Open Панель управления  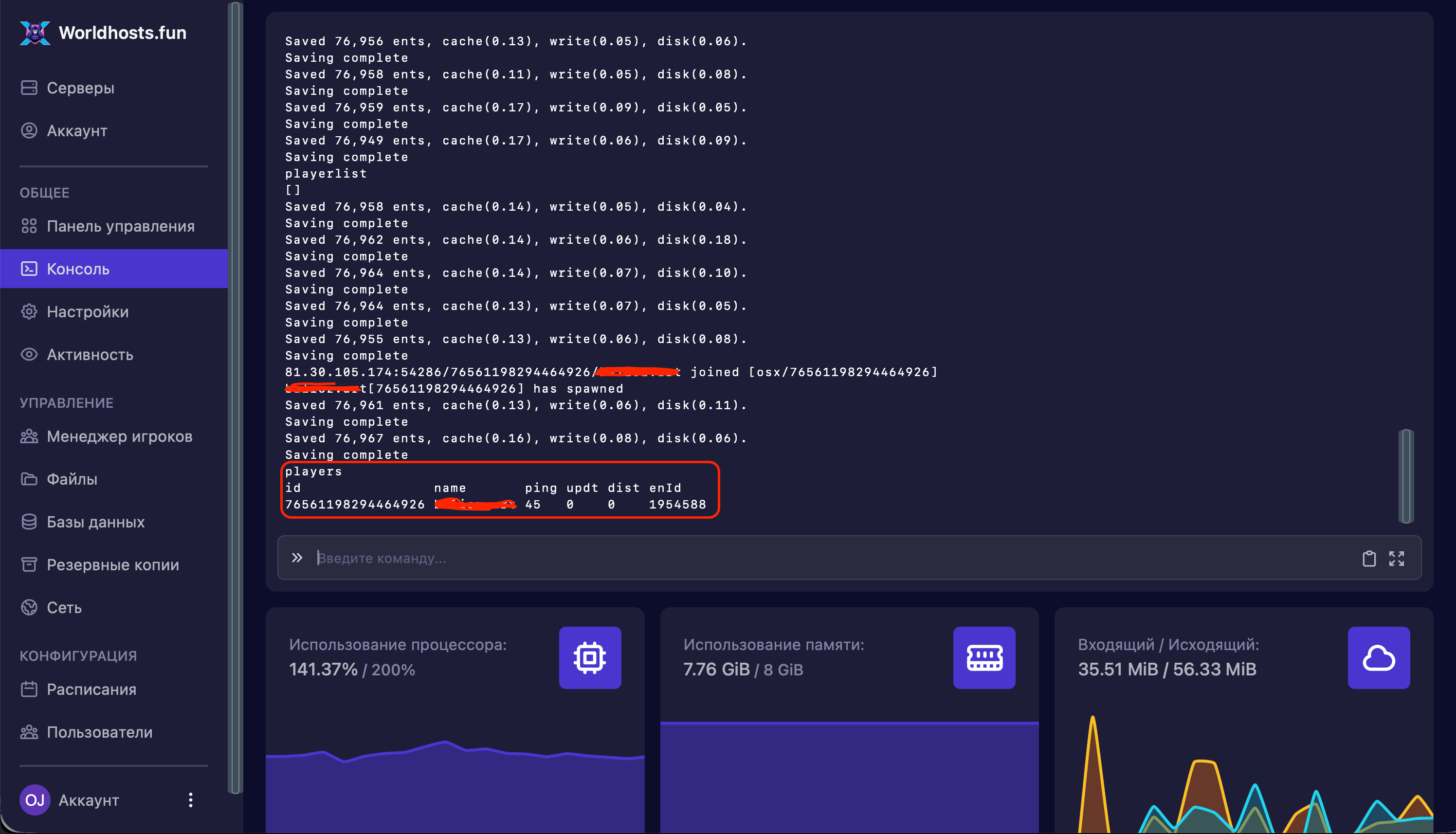pyautogui.click(x=114, y=226)
